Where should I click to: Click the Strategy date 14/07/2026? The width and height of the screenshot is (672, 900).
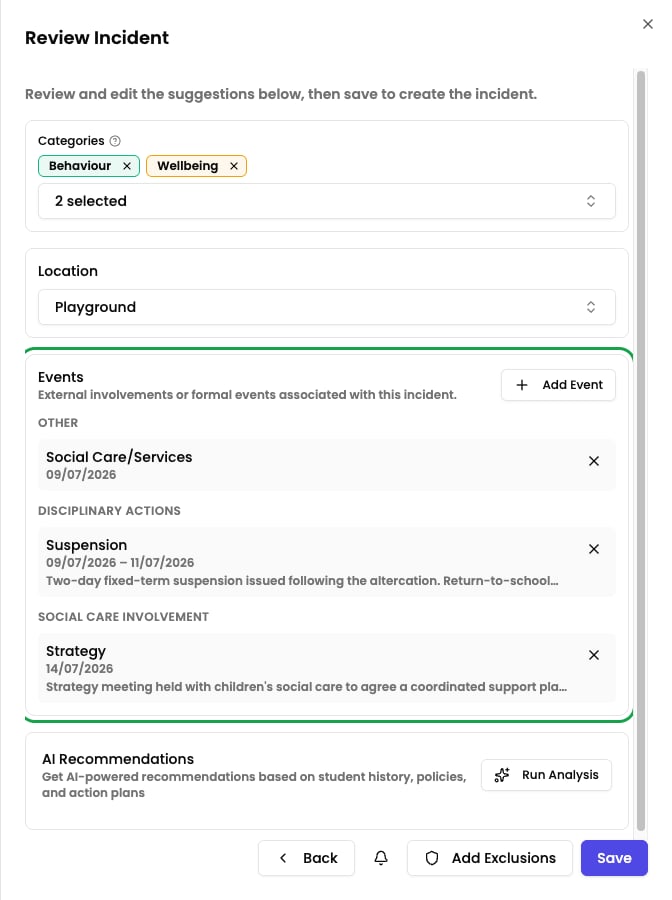(x=79, y=669)
